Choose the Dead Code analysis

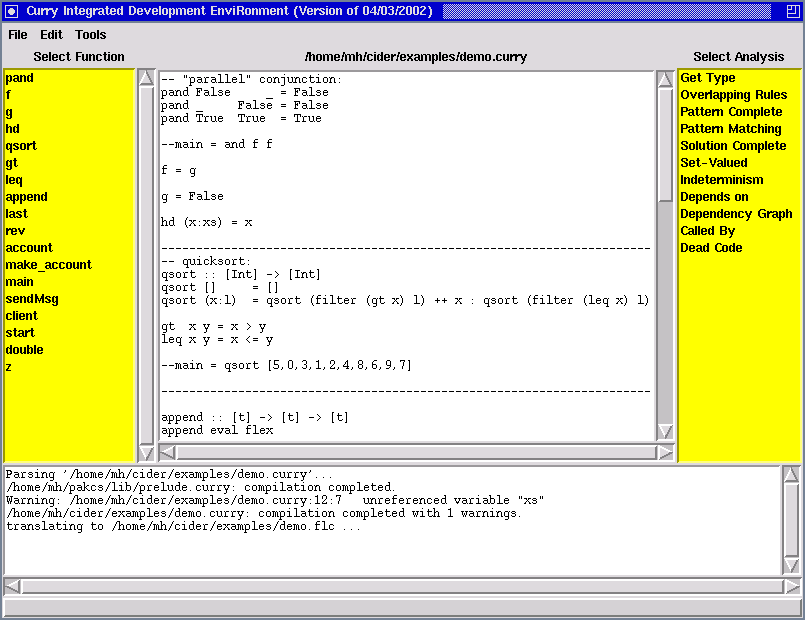pos(711,247)
